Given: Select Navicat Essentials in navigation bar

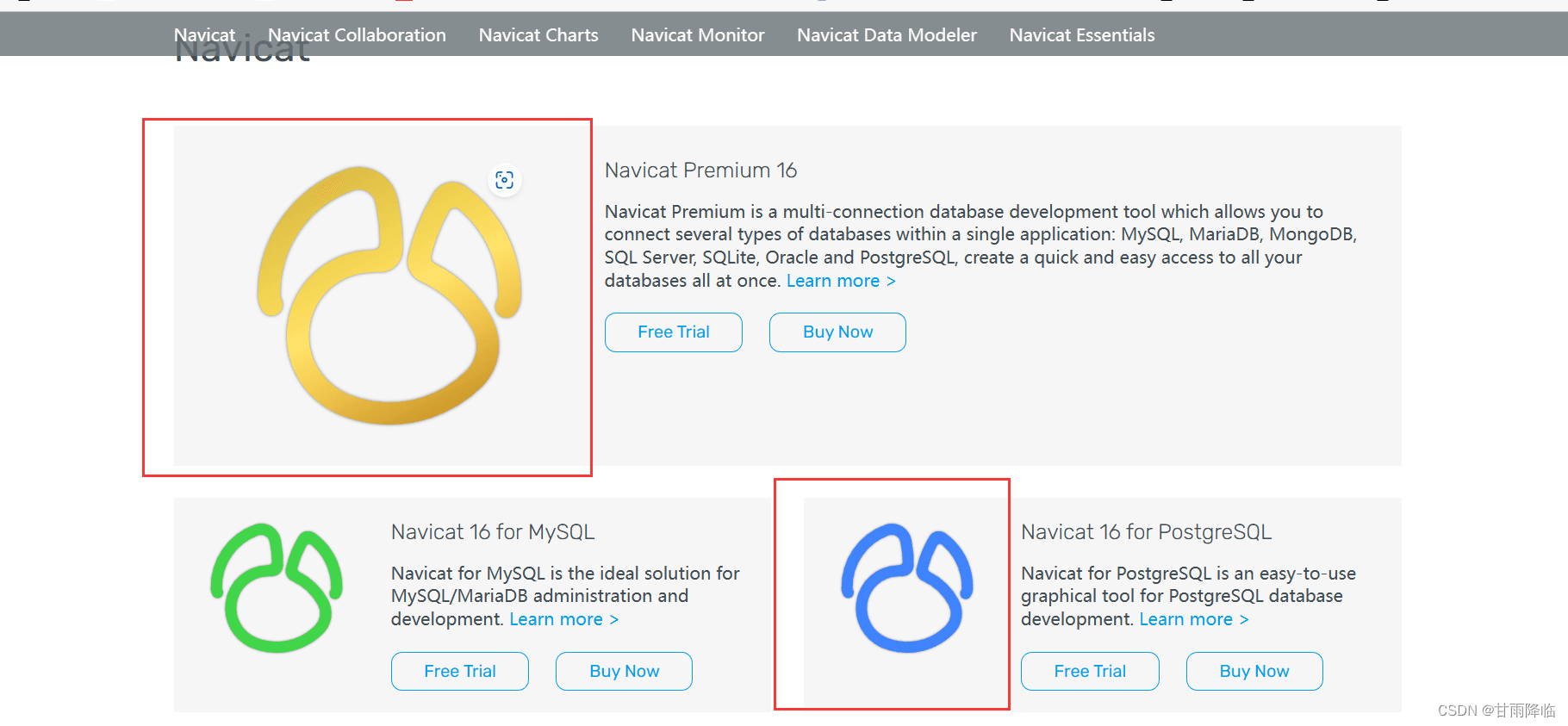Looking at the screenshot, I should [x=1082, y=35].
